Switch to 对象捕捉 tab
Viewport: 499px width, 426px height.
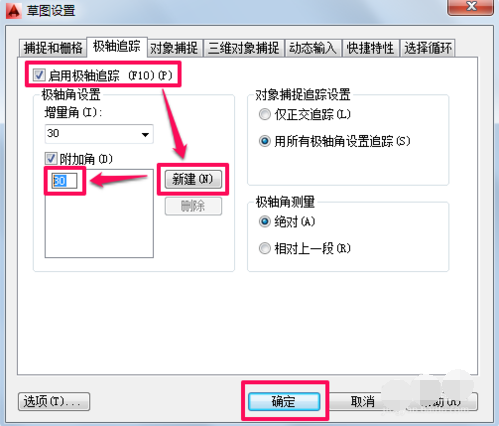pyautogui.click(x=174, y=48)
